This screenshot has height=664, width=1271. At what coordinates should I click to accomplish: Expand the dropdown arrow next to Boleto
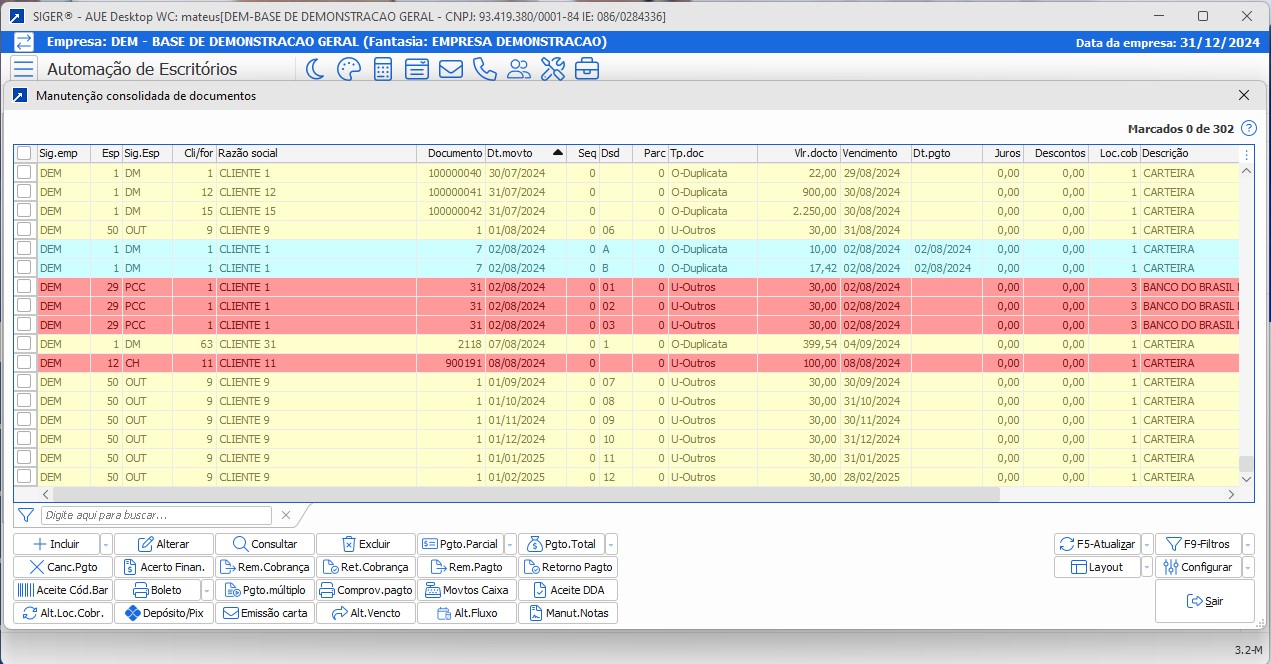[207, 590]
